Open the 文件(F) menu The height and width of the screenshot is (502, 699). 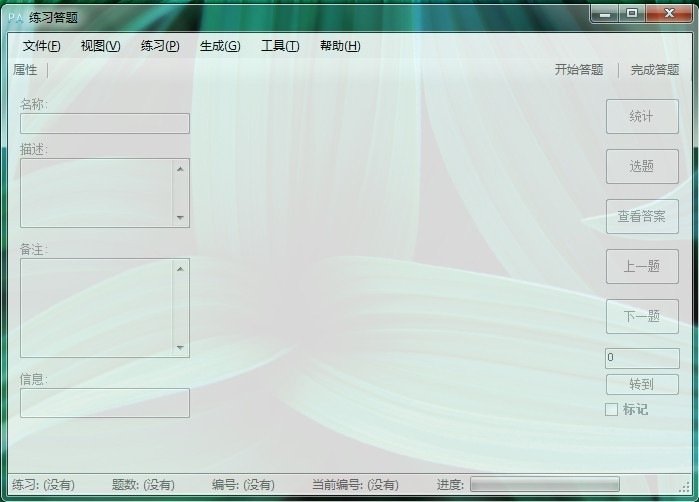41,46
